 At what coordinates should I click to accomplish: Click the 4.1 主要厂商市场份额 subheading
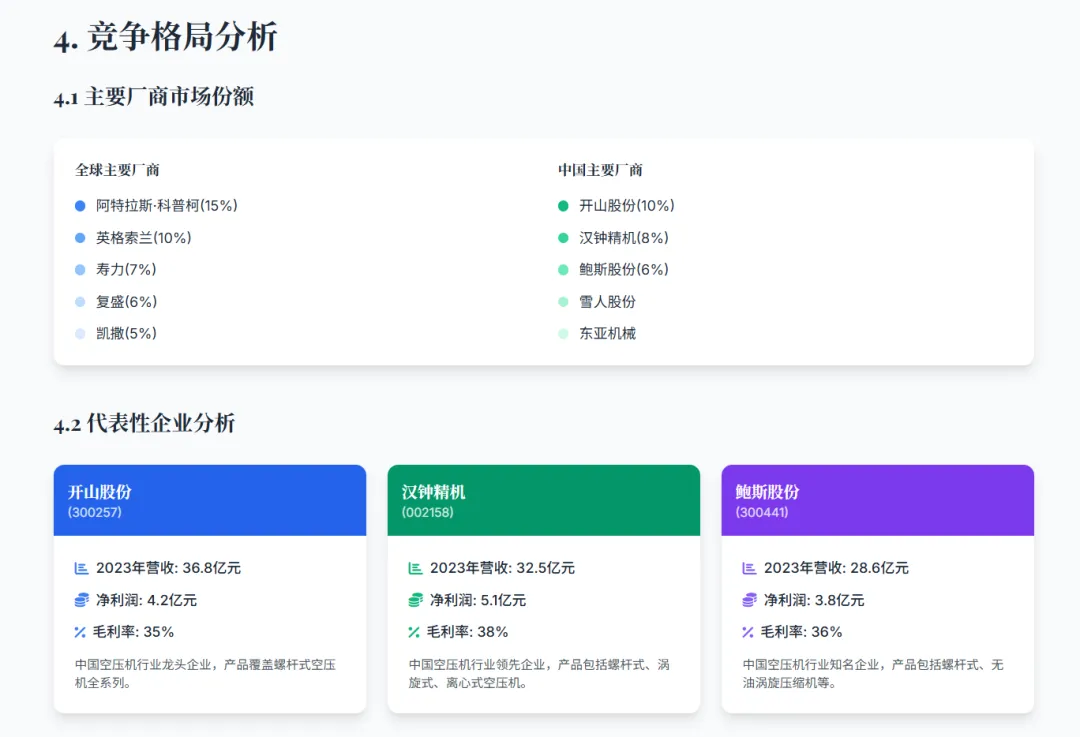pyautogui.click(x=154, y=96)
